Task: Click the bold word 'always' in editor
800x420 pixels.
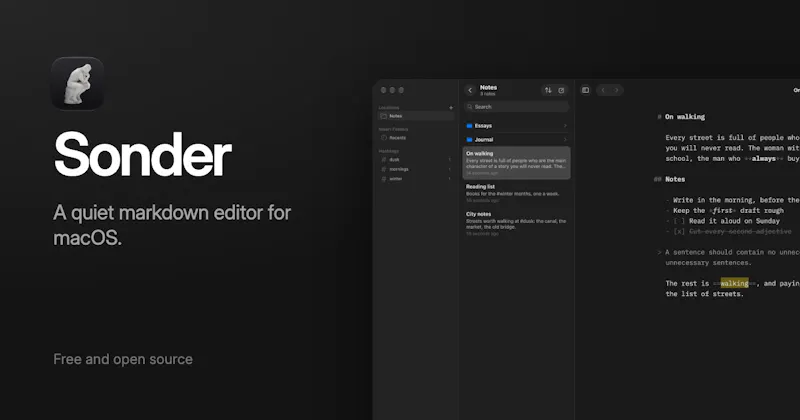Action: tap(763, 159)
